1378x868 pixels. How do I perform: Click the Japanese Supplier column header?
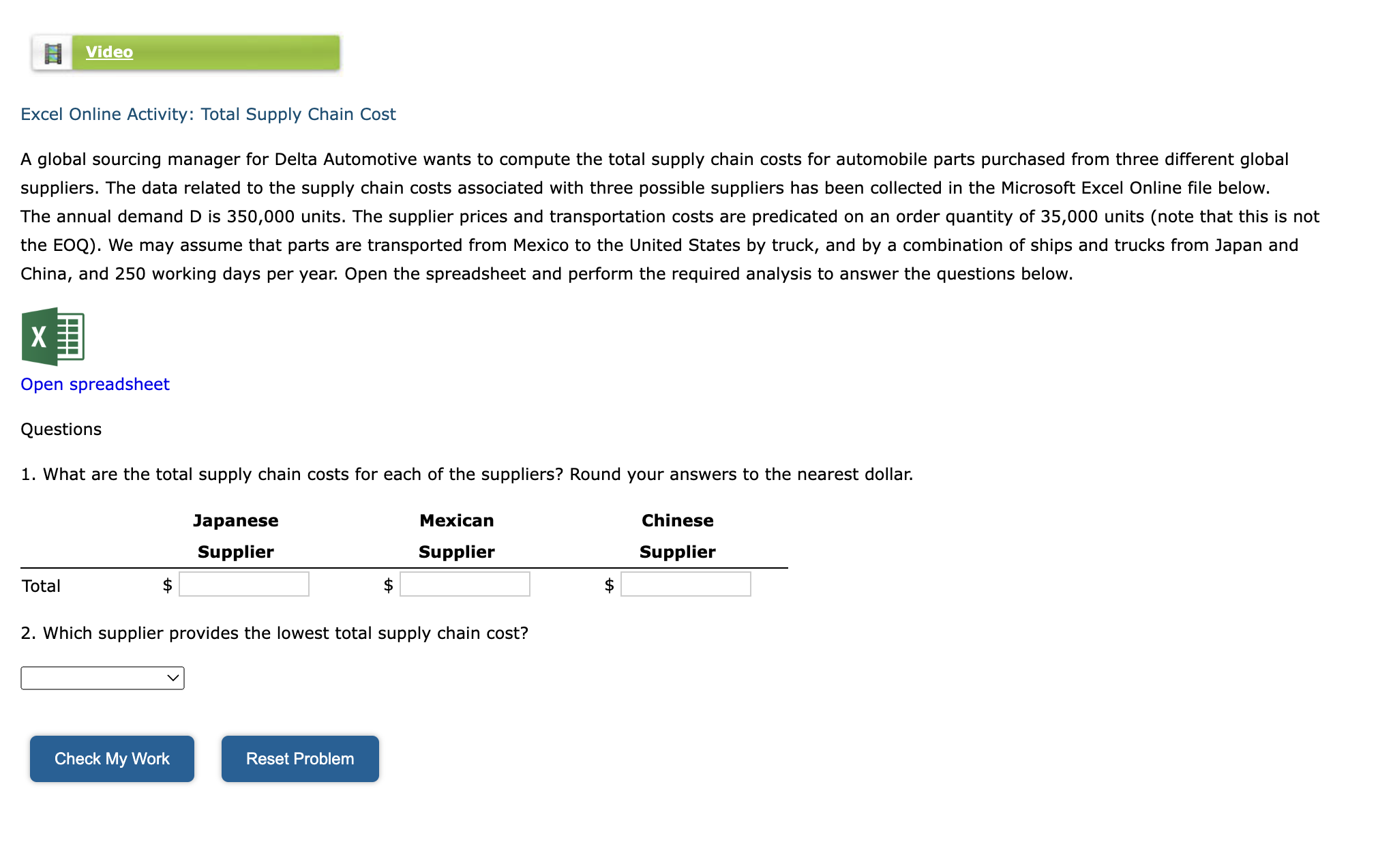coord(235,536)
